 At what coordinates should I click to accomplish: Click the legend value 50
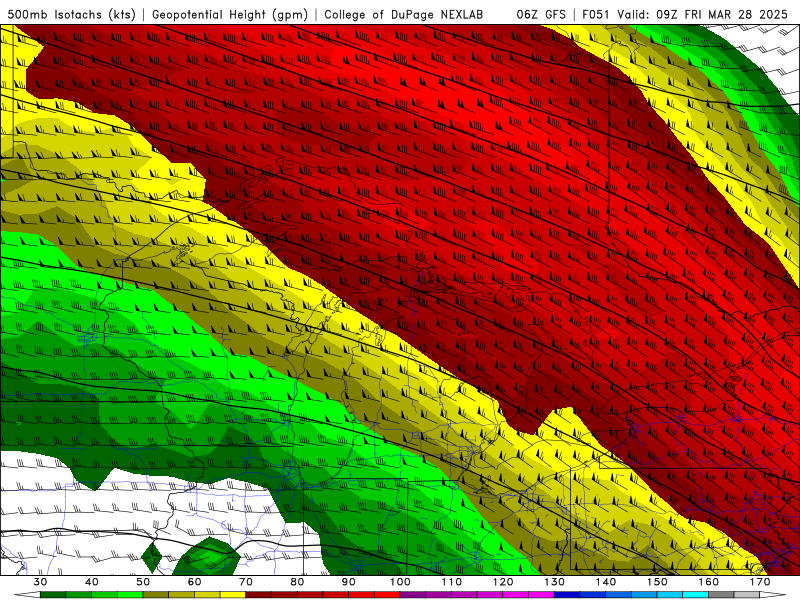[x=143, y=582]
